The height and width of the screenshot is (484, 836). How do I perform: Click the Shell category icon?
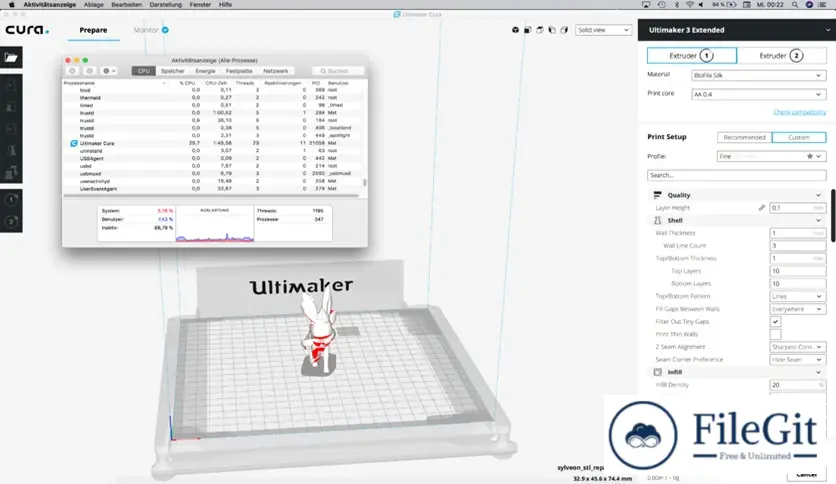click(657, 220)
